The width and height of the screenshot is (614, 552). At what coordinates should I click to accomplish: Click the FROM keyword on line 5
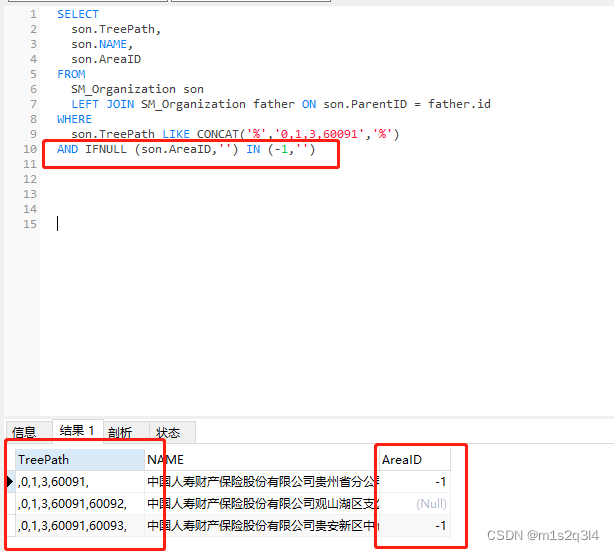pyautogui.click(x=71, y=74)
